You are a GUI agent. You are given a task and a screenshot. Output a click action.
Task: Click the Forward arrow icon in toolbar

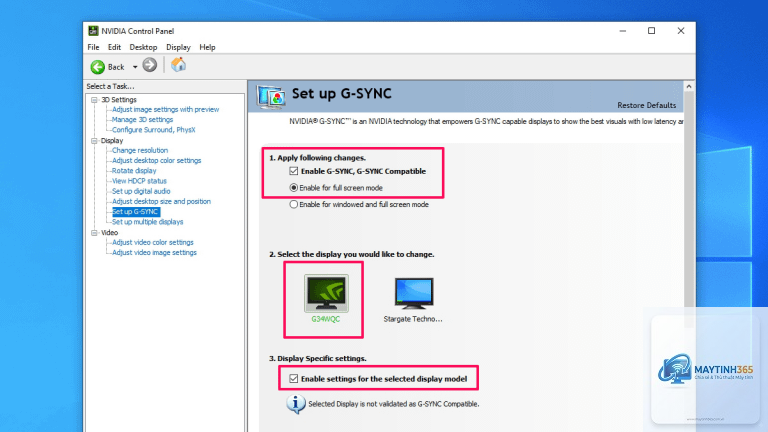pos(150,65)
